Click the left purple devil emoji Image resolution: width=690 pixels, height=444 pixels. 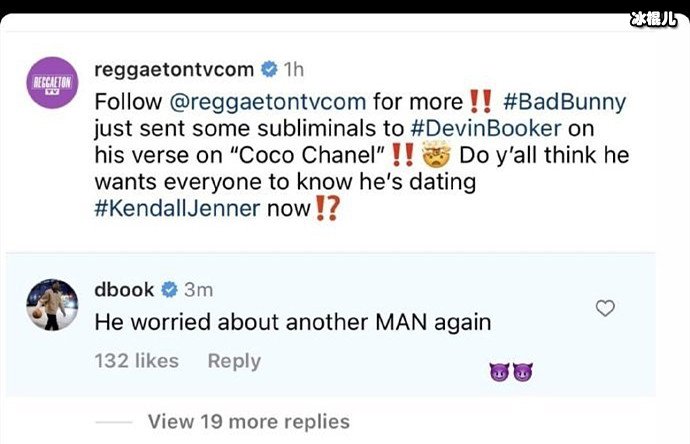click(499, 372)
